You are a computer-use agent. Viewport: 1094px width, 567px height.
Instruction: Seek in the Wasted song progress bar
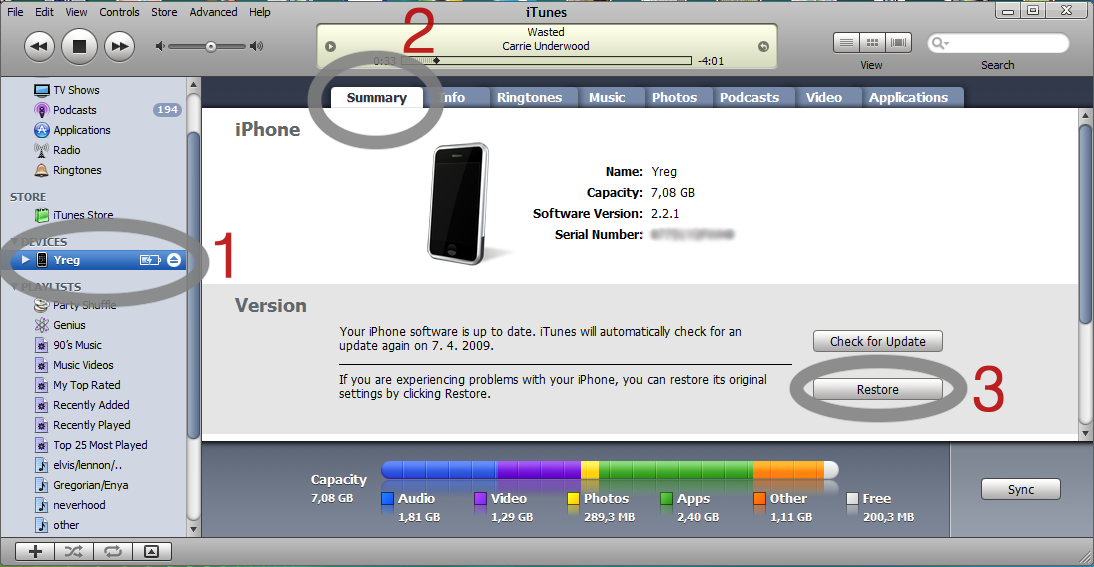pyautogui.click(x=546, y=61)
